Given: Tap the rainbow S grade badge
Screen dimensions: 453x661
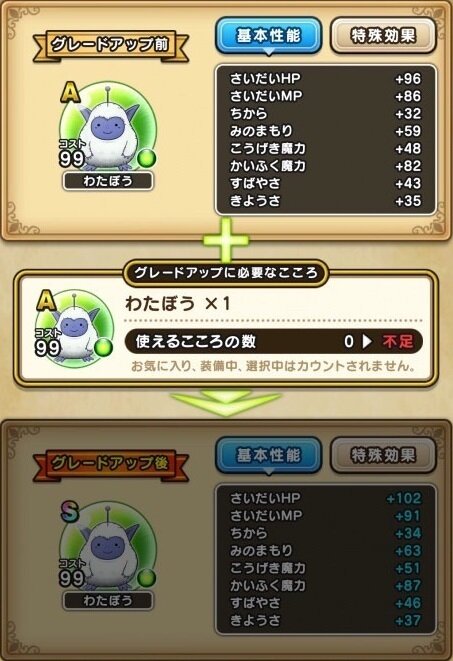Looking at the screenshot, I should pos(70,511).
